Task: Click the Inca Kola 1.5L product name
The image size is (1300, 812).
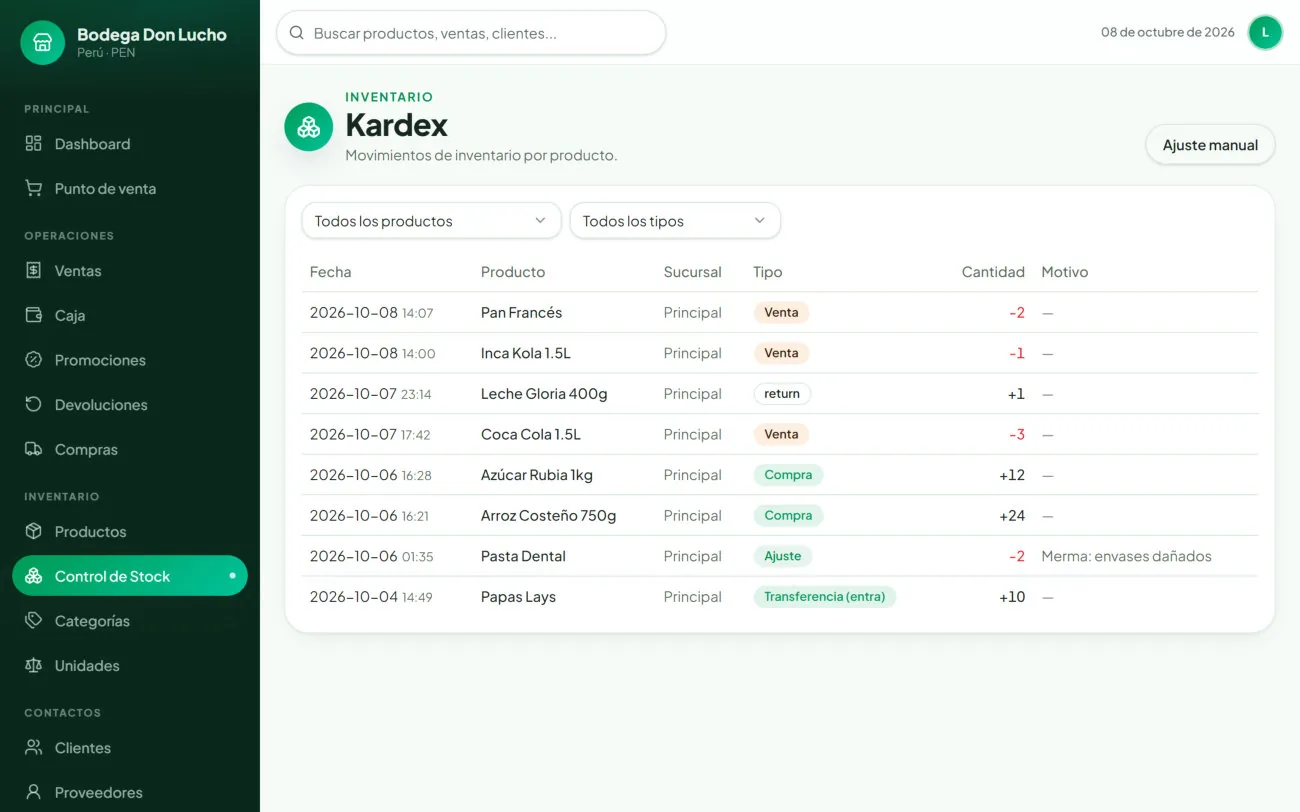Action: 526,353
